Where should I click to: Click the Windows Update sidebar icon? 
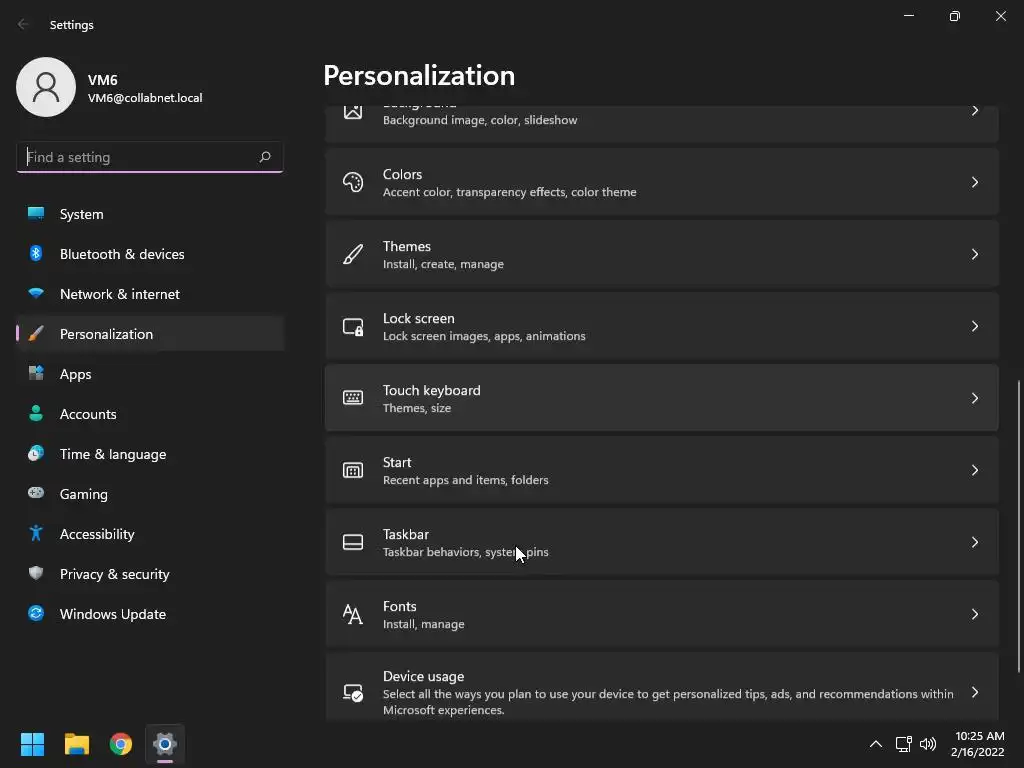(36, 614)
